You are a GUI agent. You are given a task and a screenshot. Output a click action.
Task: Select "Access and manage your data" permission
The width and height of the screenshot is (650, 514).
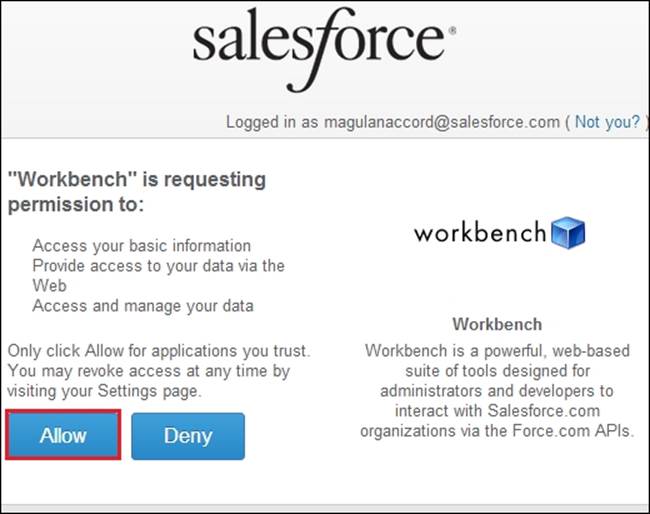coord(143,306)
